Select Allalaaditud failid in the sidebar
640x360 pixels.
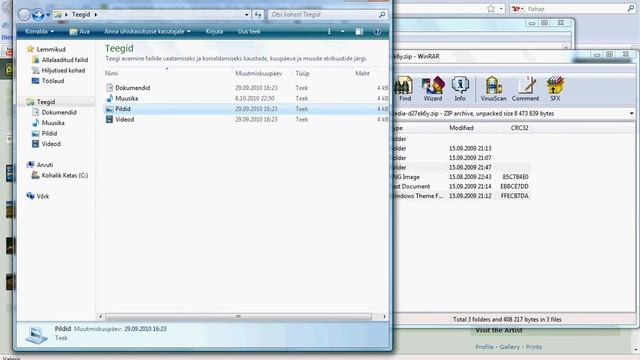pyautogui.click(x=60, y=60)
